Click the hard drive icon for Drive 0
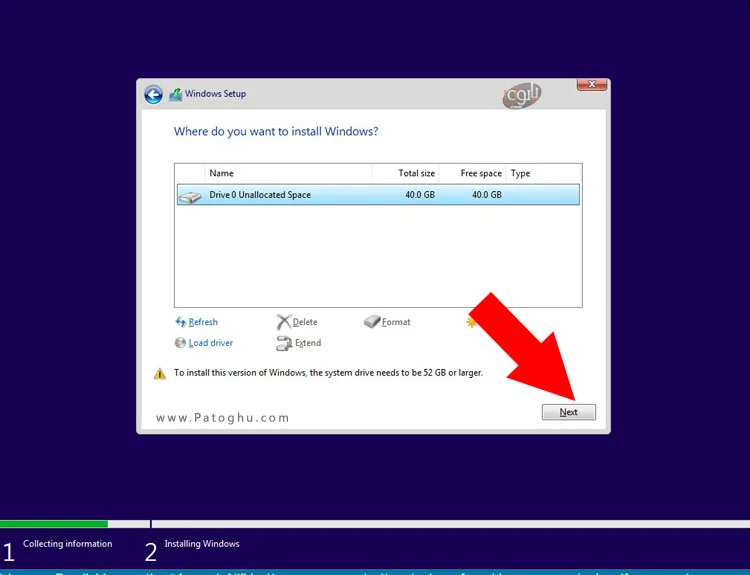 coord(190,196)
